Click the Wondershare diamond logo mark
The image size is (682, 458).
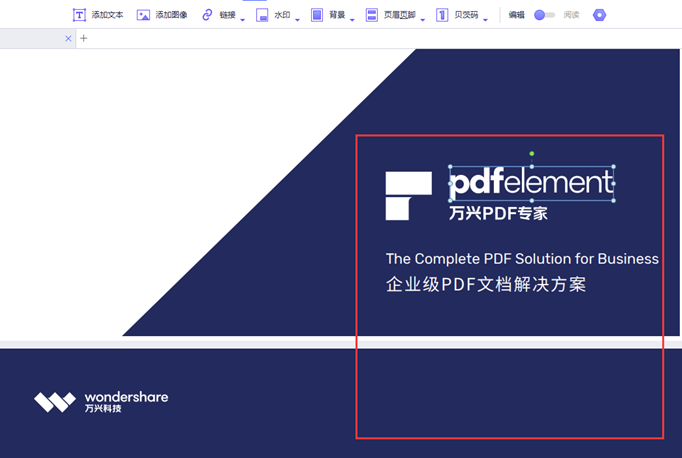pos(55,402)
